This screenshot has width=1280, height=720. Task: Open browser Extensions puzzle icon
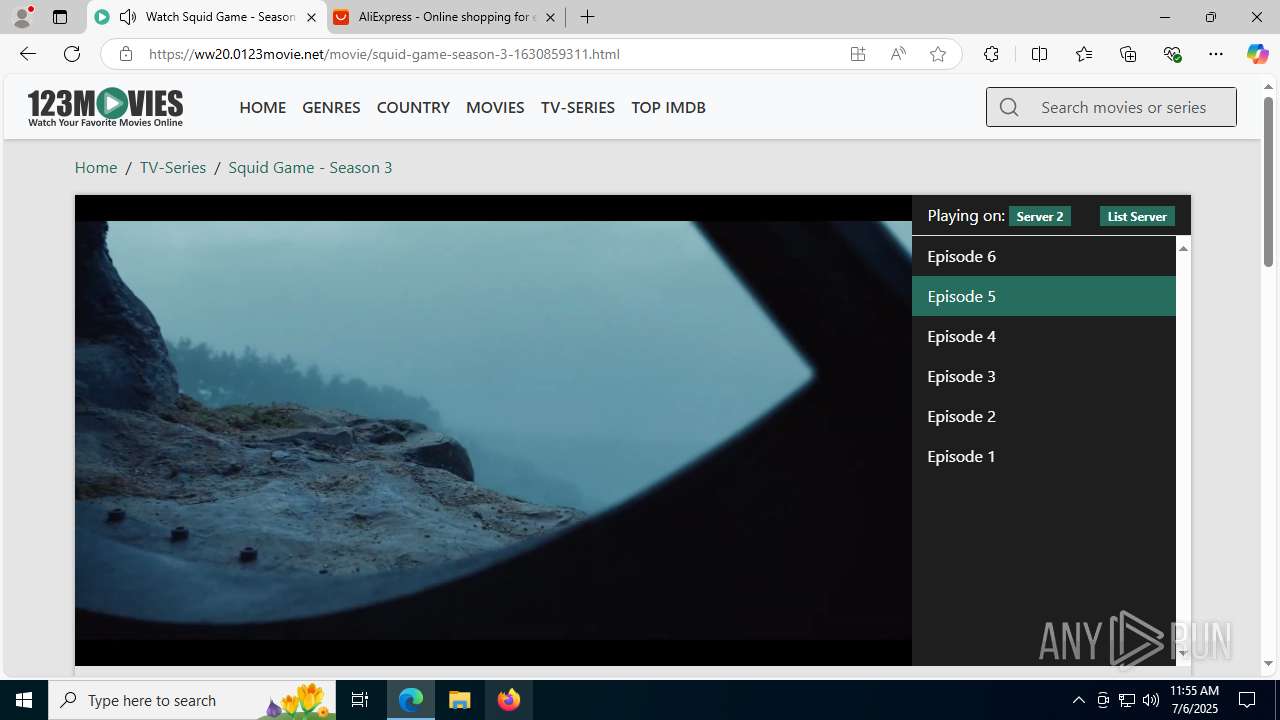[x=991, y=54]
